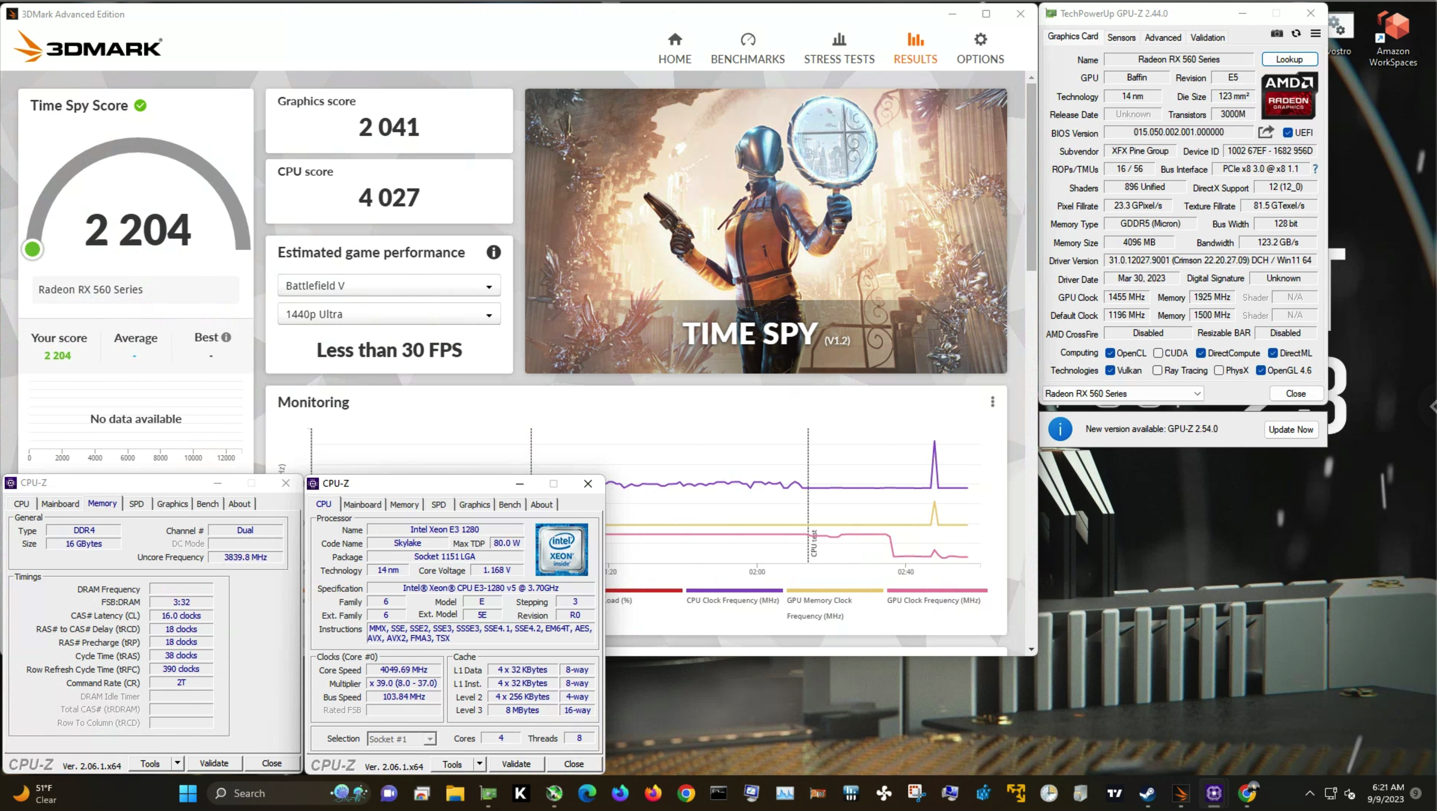
Task: Open the Monitoring three-dot menu
Action: click(x=992, y=402)
